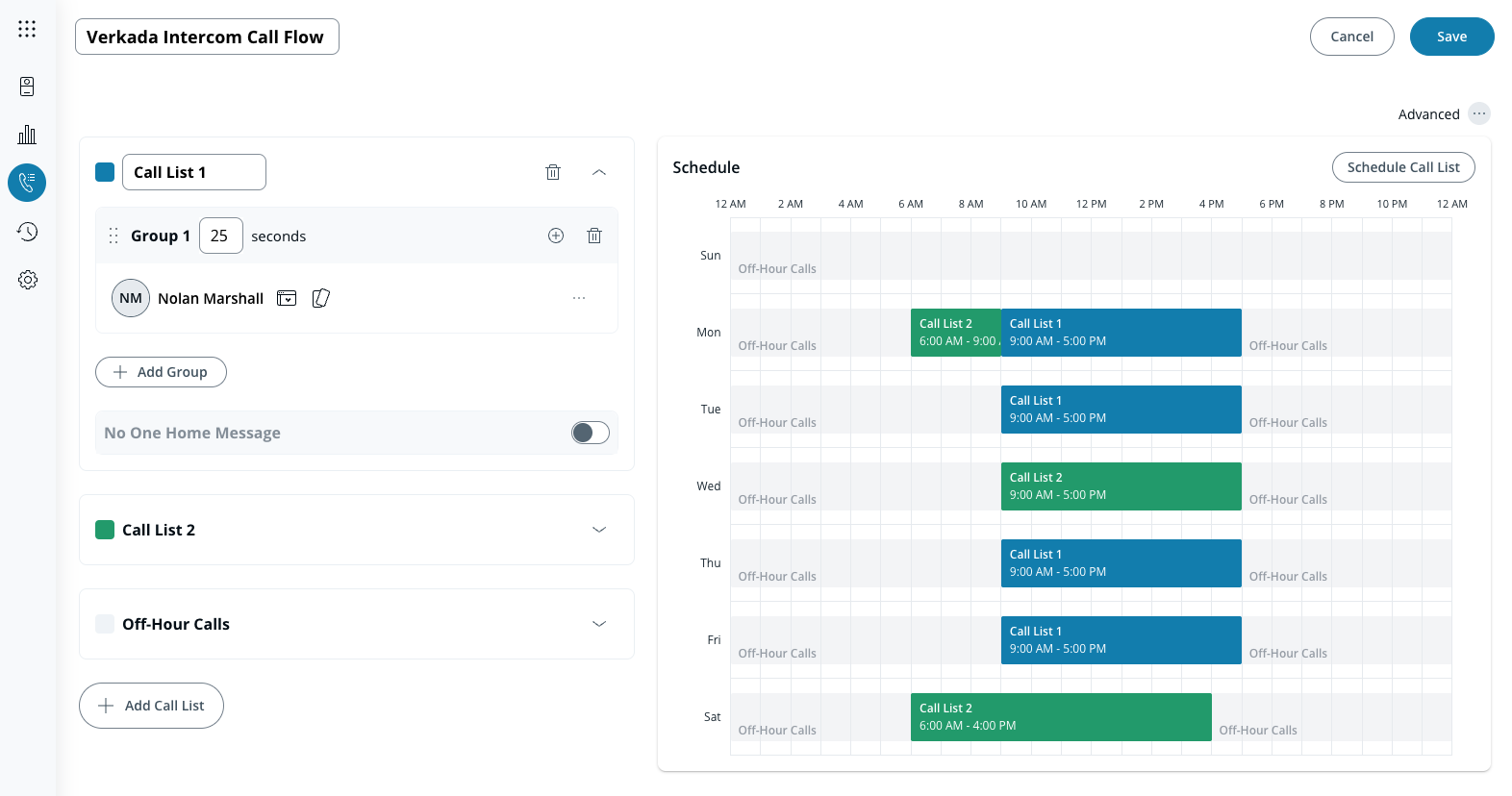
Task: Click the Schedule Call List button
Action: click(x=1402, y=167)
